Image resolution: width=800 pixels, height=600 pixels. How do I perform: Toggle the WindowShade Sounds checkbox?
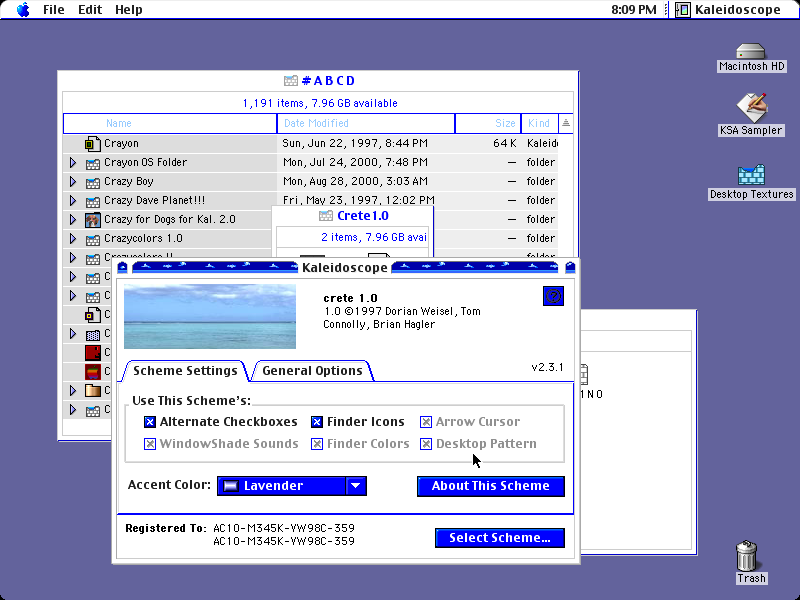149,444
